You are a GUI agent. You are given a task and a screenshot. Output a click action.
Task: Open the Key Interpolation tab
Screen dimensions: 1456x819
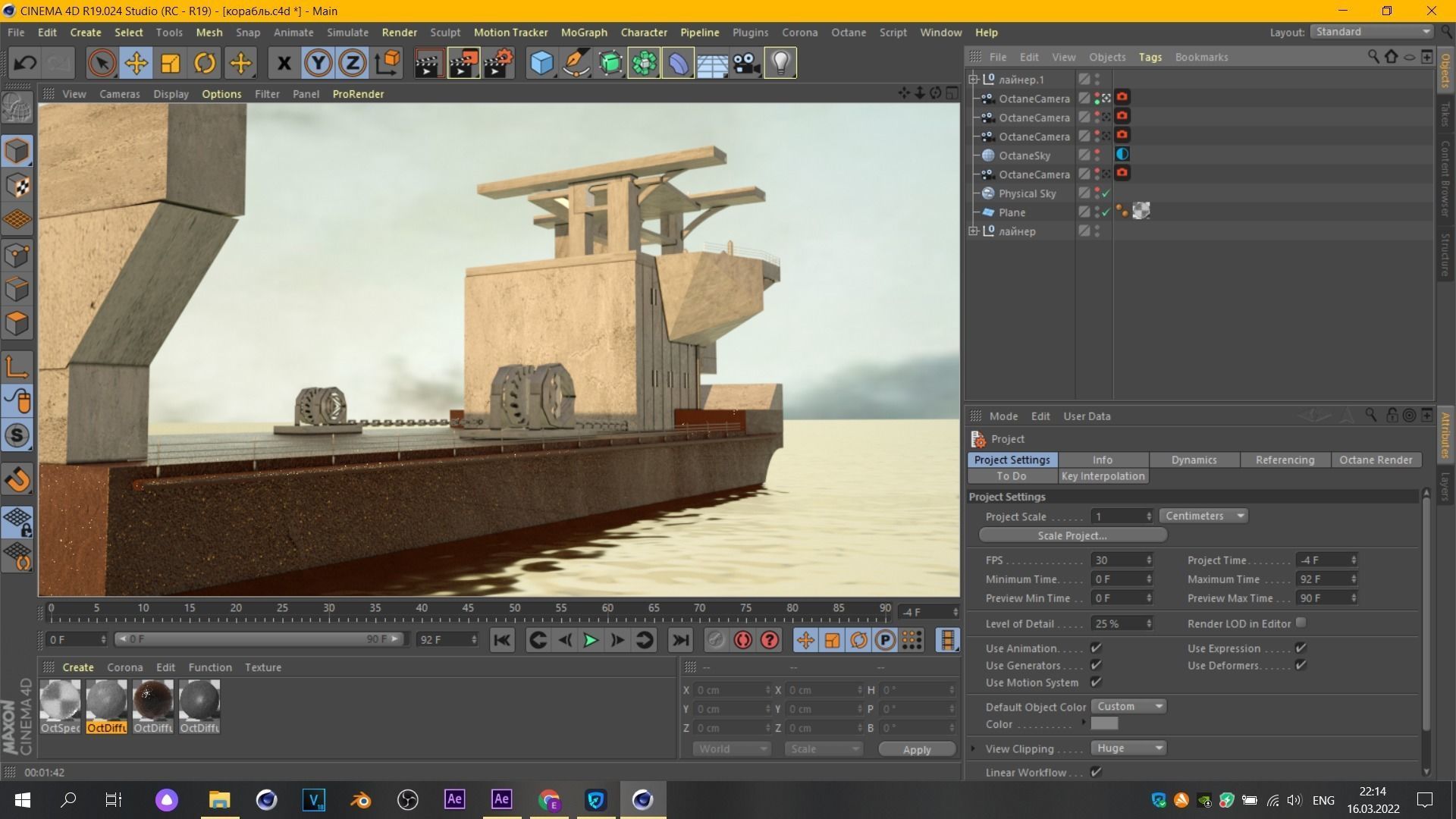1103,476
